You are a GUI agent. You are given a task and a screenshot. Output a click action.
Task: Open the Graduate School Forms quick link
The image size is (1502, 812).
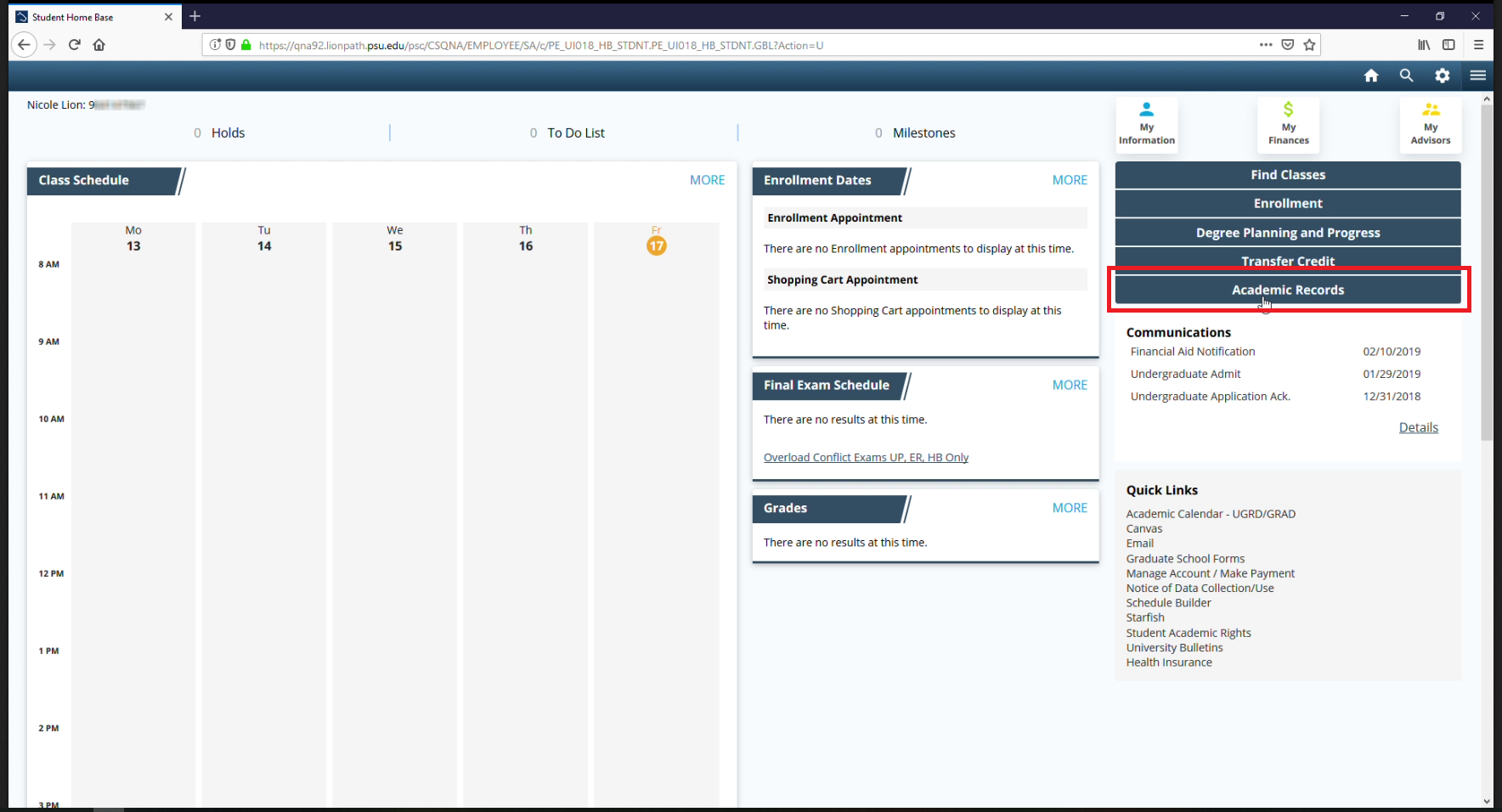click(x=1185, y=559)
